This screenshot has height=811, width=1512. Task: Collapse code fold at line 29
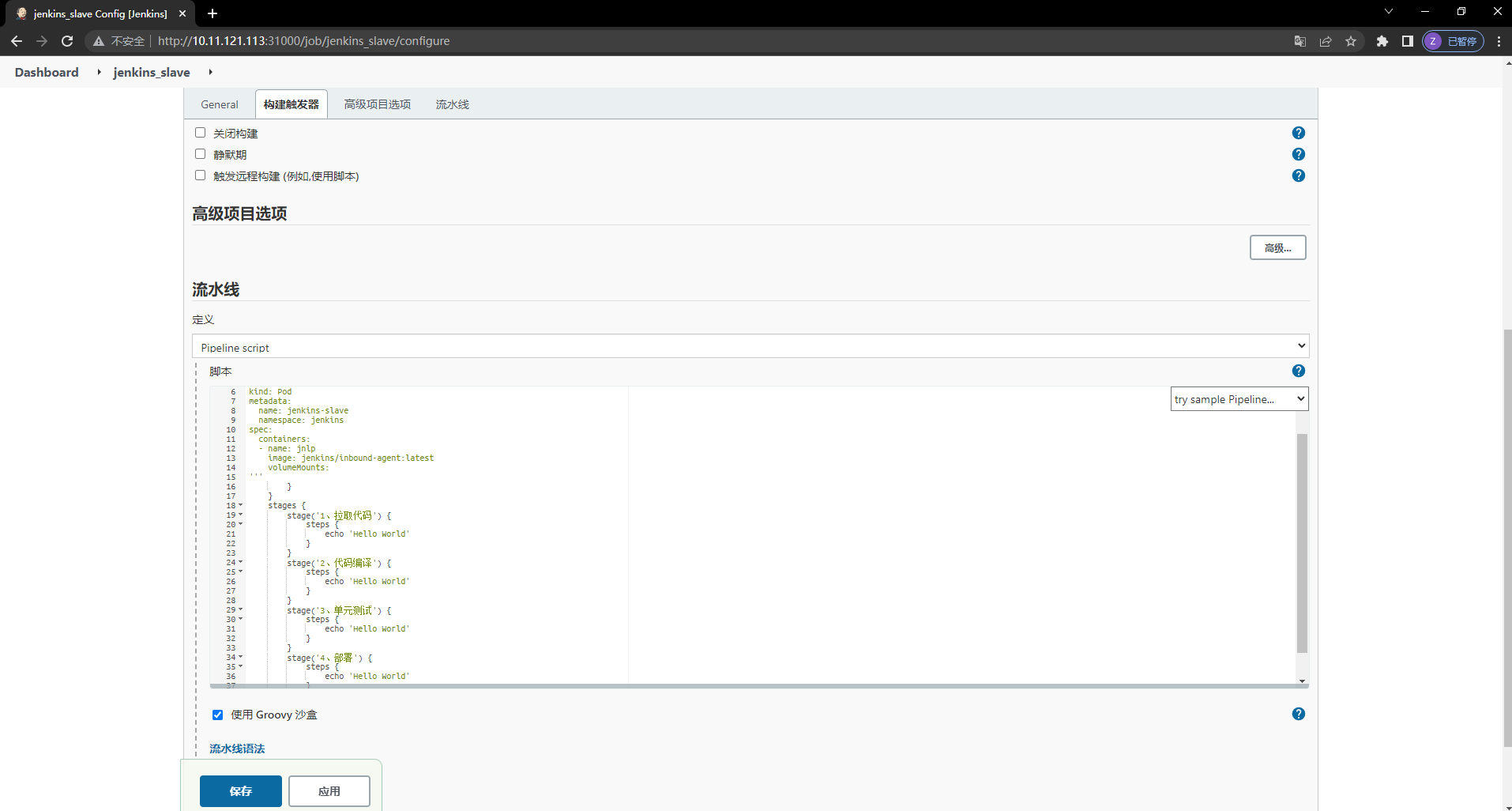click(x=241, y=609)
